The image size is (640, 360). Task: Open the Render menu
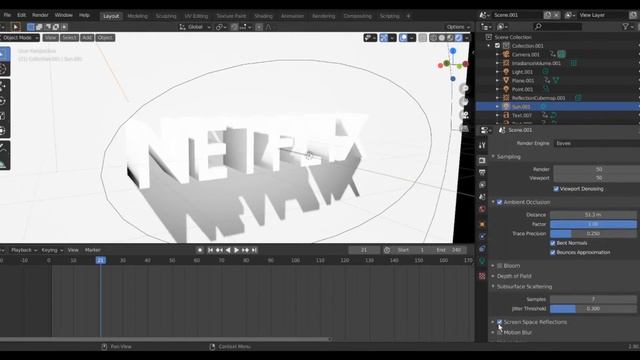(x=40, y=15)
